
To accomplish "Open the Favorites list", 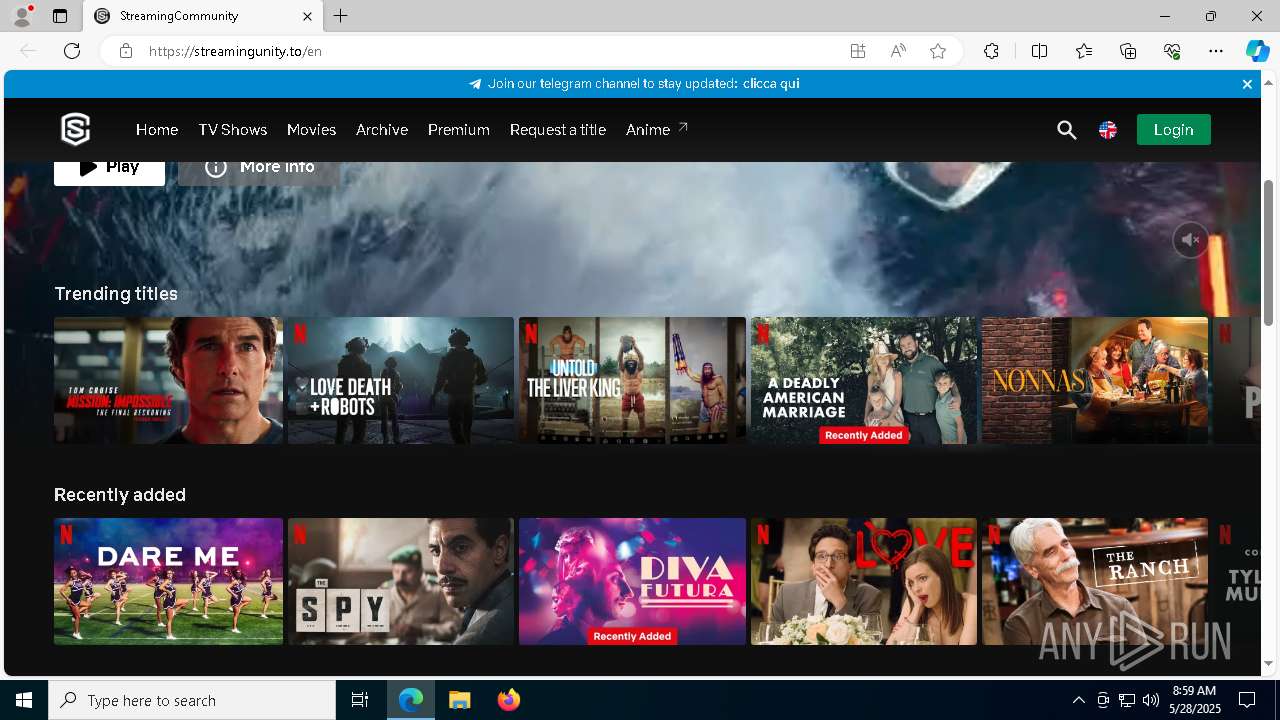I will 1084,51.
